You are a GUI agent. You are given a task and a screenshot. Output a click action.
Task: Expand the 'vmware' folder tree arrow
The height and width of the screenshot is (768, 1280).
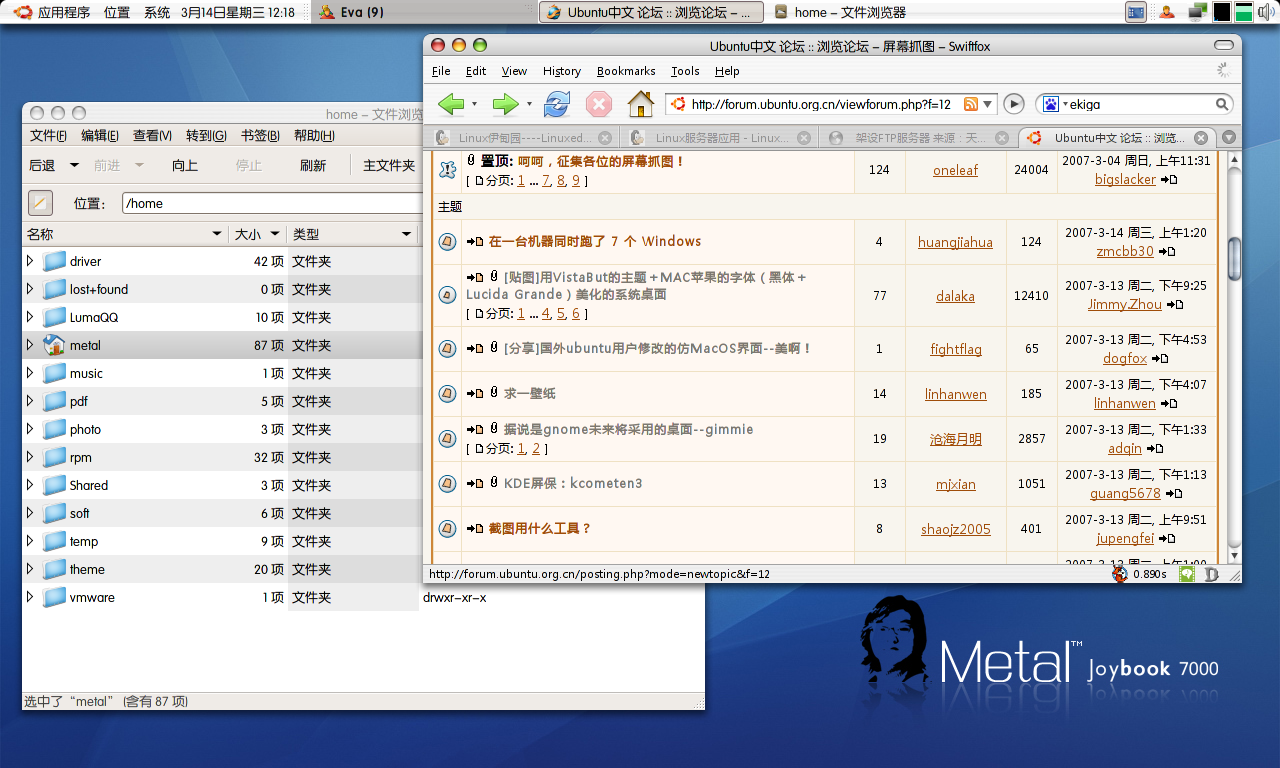[x=30, y=597]
